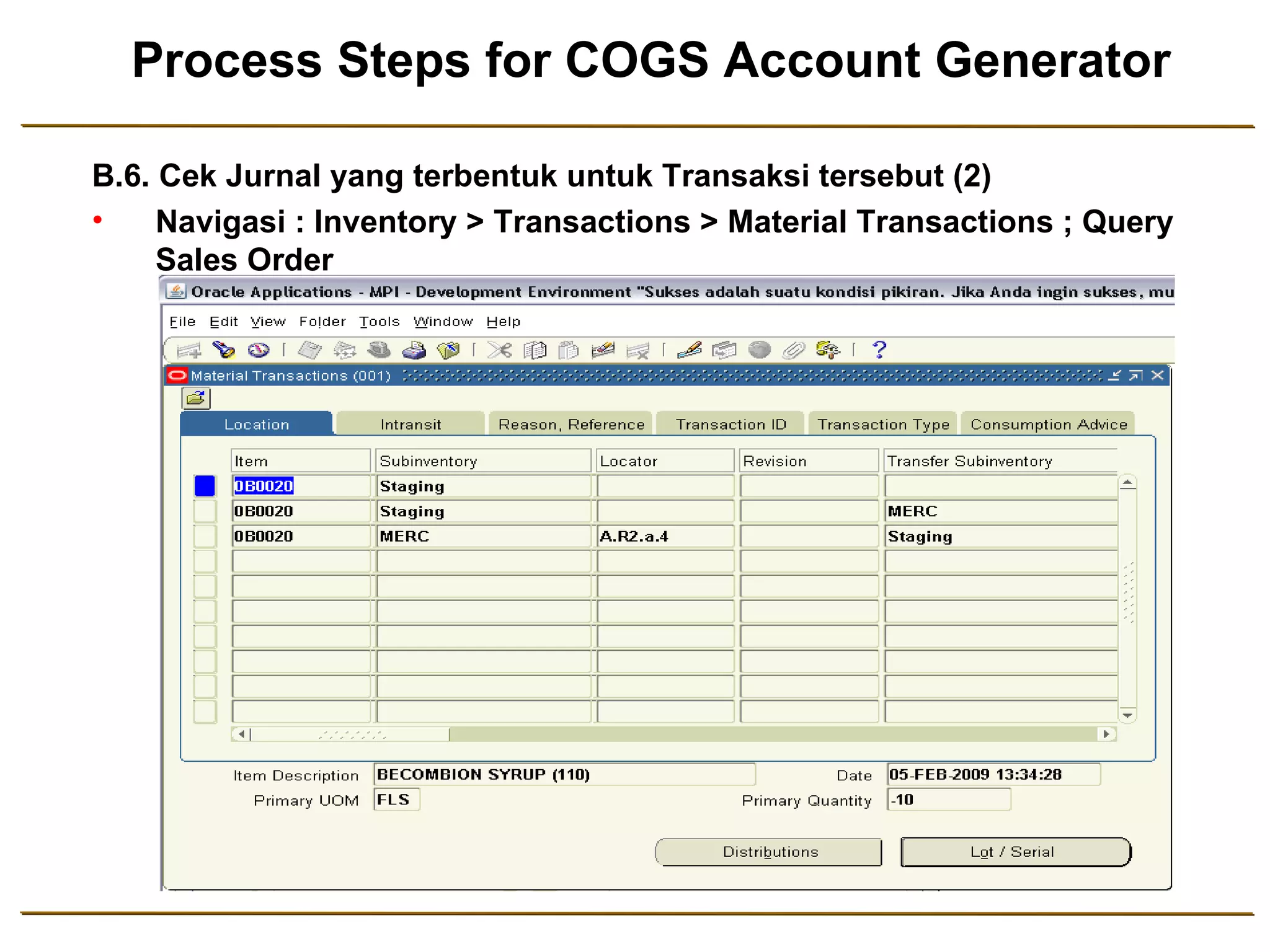This screenshot has height=952, width=1270.
Task: Click the Subinventory cell MERC
Action: tap(483, 536)
